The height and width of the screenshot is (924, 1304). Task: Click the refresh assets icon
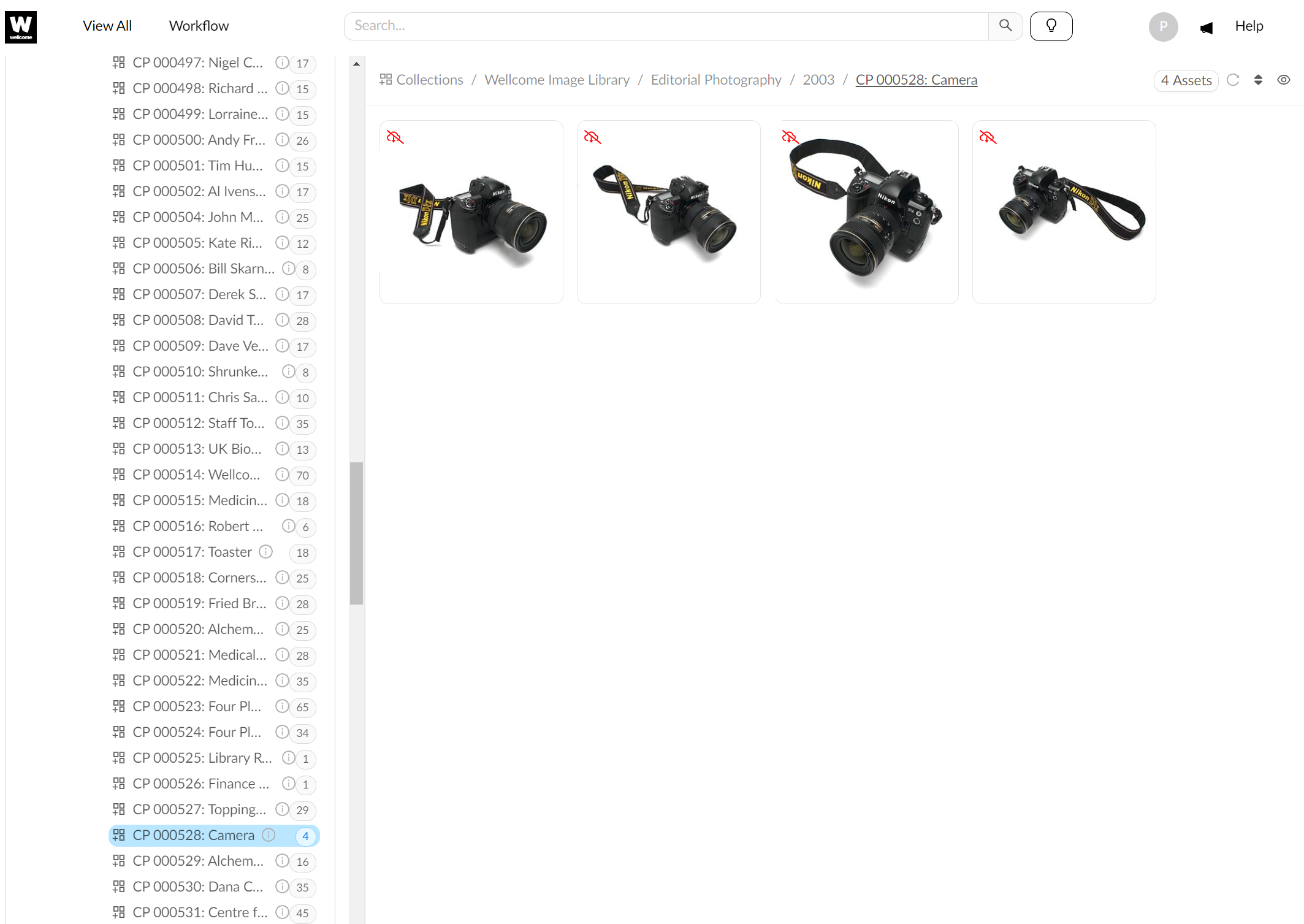1233,80
